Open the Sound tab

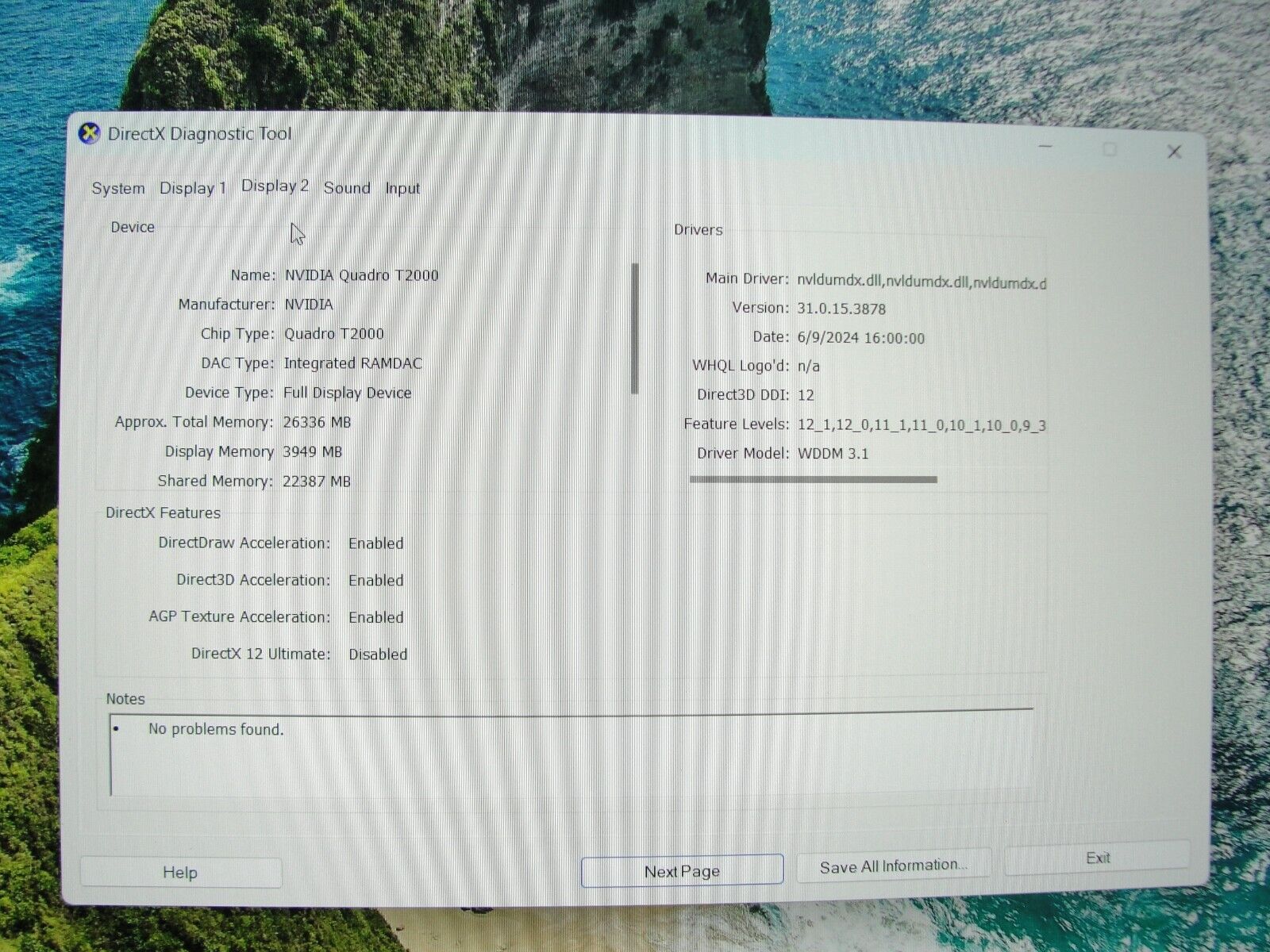click(347, 188)
